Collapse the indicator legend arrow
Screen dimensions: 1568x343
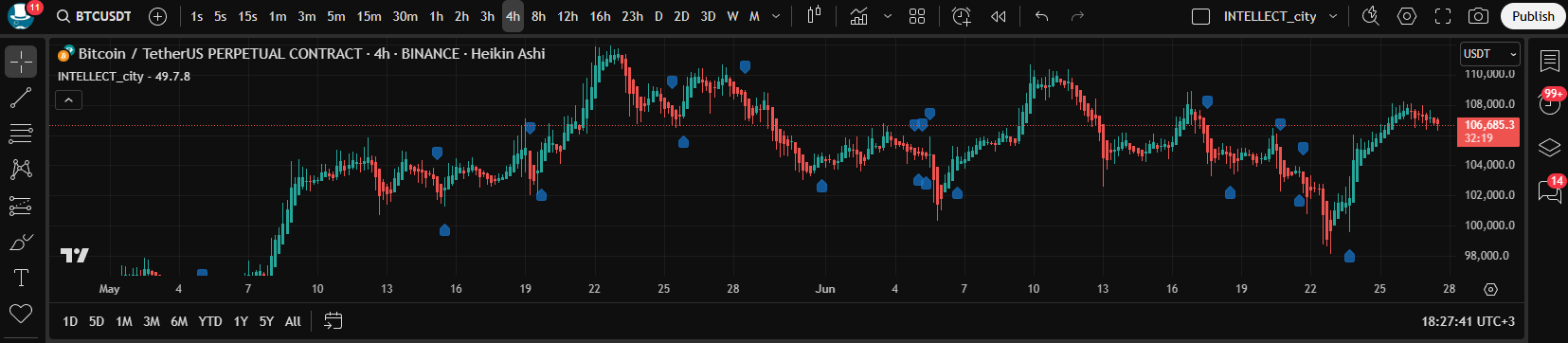(x=68, y=99)
